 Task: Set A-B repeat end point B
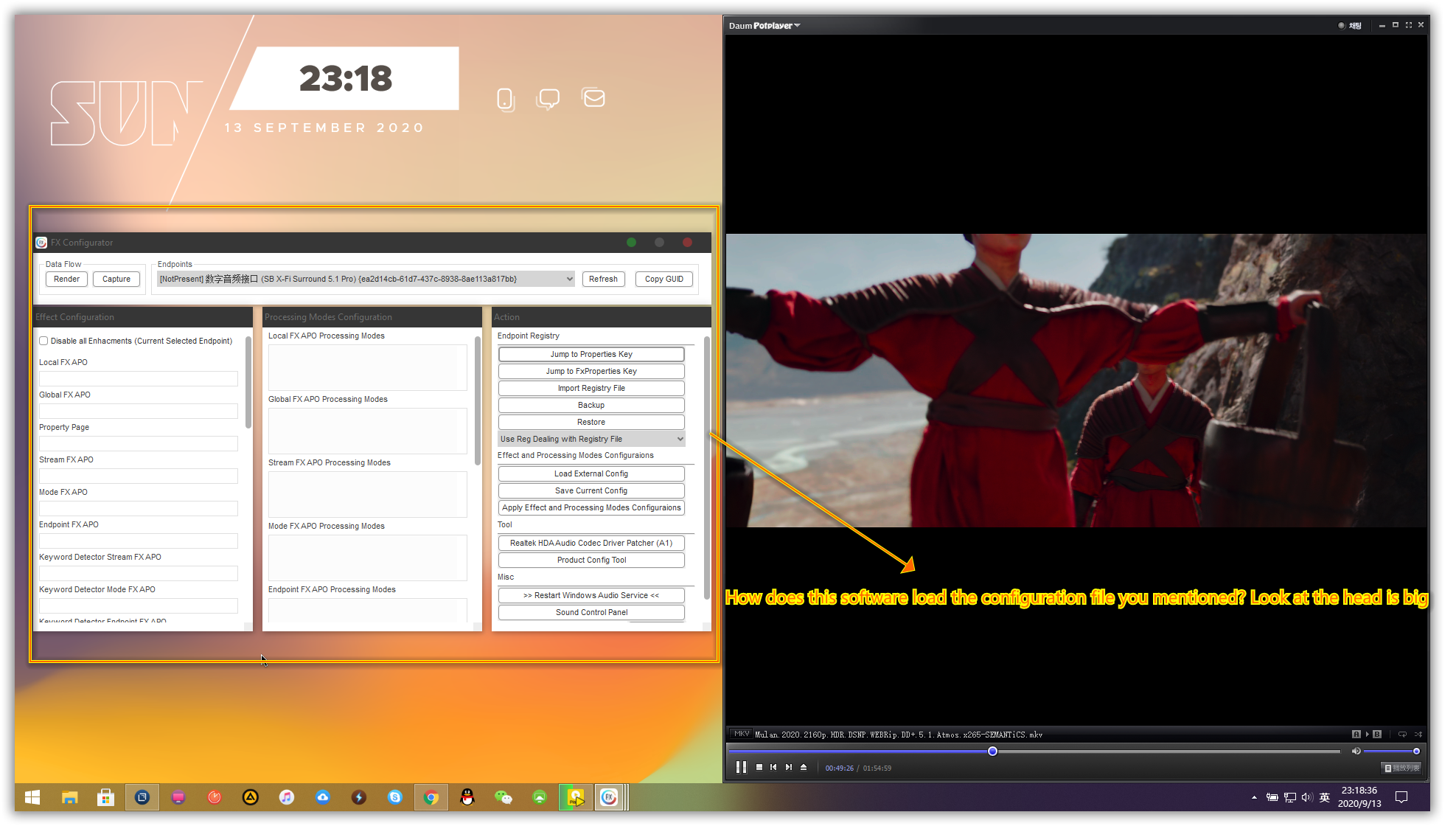pyautogui.click(x=1376, y=734)
